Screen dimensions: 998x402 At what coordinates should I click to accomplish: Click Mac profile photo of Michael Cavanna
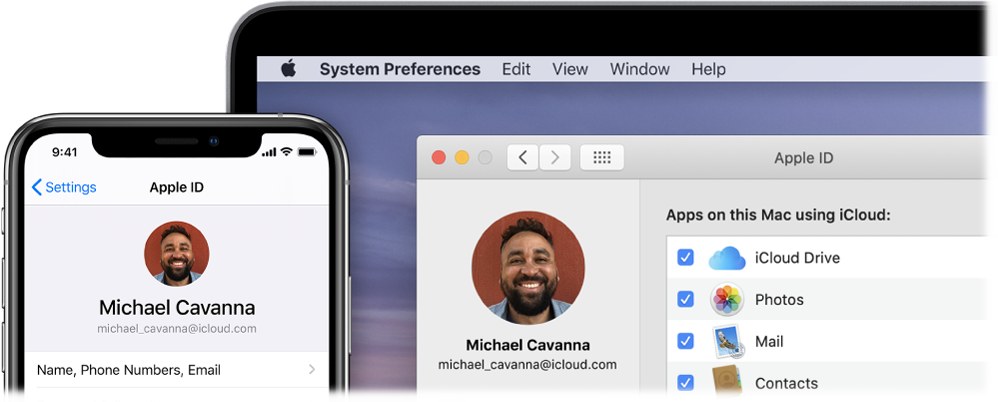528,268
